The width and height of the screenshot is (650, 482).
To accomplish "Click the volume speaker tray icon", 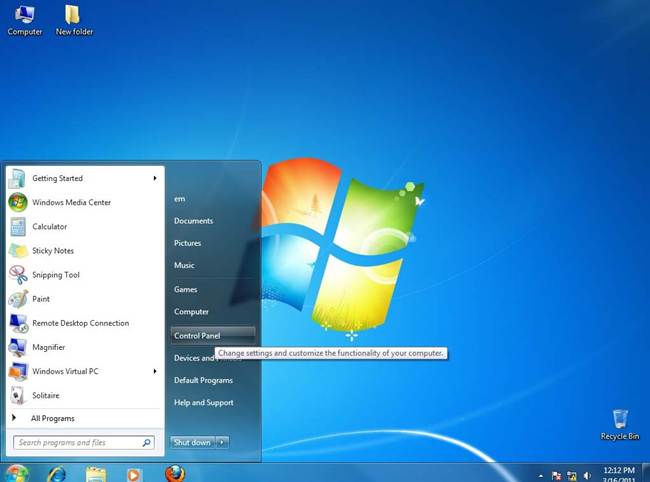I will tap(587, 476).
